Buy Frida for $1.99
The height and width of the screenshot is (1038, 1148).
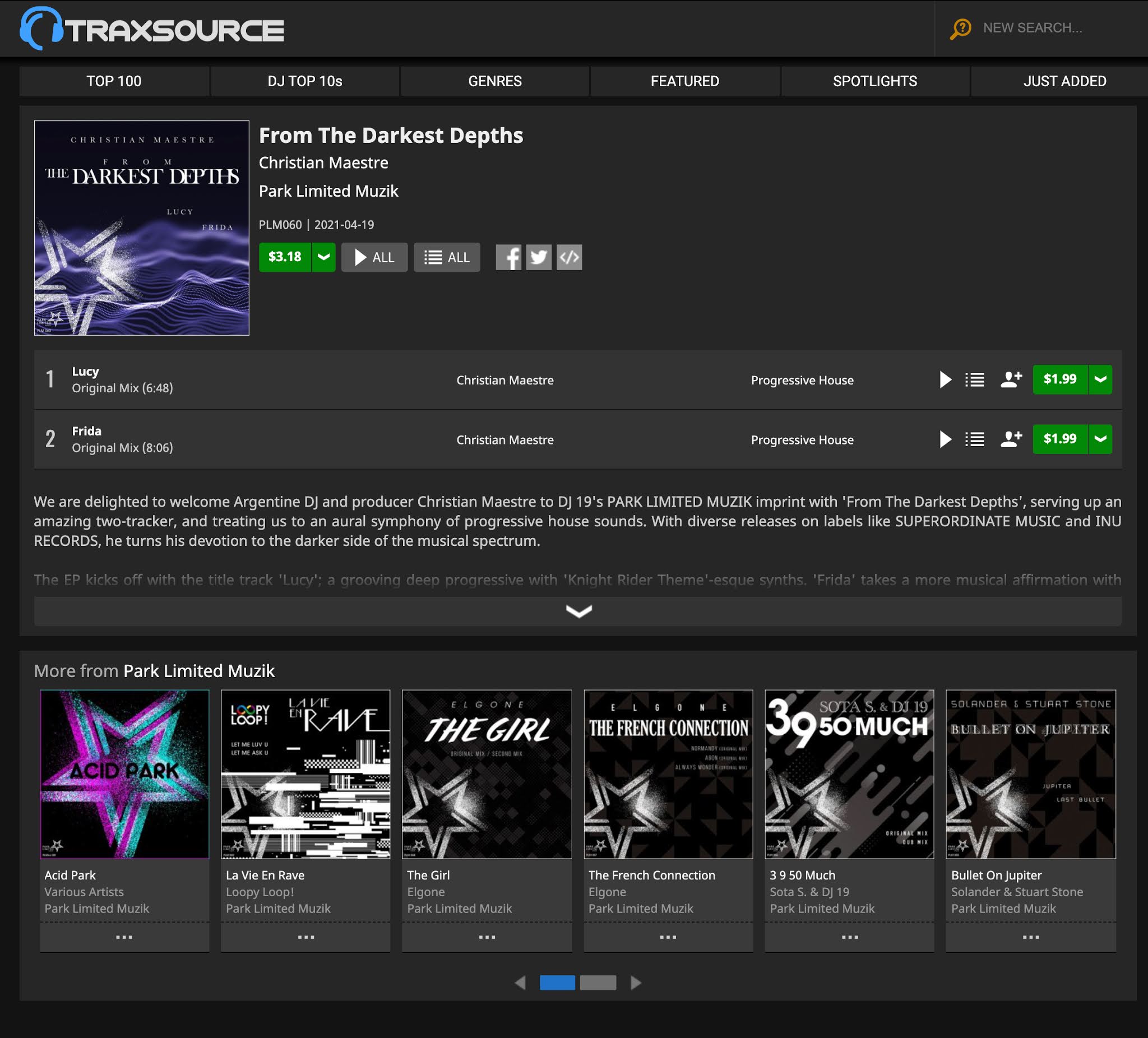pos(1060,439)
